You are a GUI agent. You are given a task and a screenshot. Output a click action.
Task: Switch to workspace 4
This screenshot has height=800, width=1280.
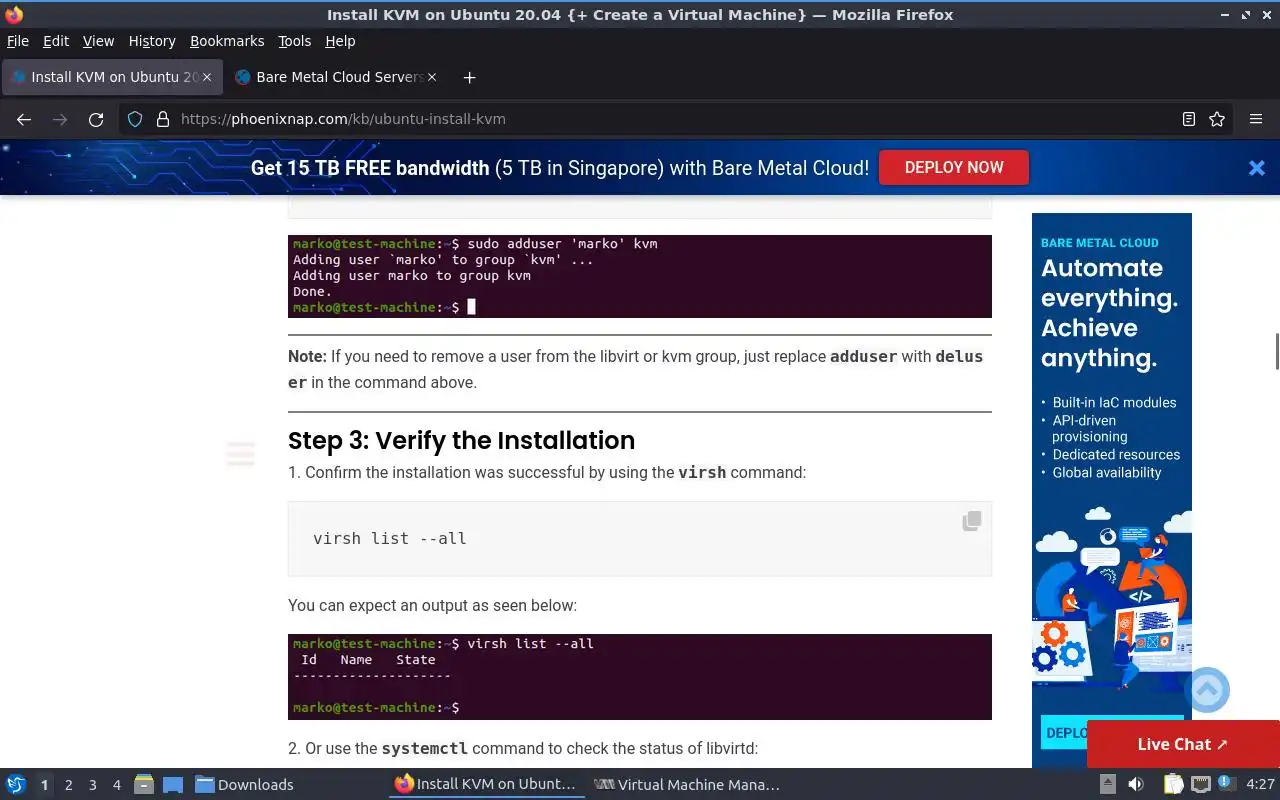pos(116,784)
